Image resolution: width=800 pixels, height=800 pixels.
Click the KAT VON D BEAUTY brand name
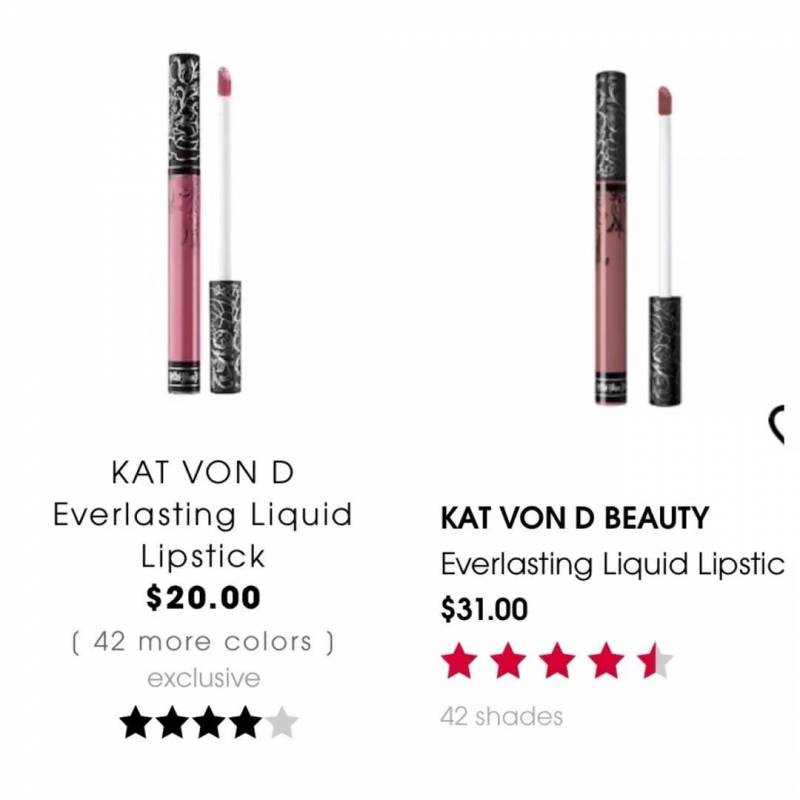(x=575, y=518)
